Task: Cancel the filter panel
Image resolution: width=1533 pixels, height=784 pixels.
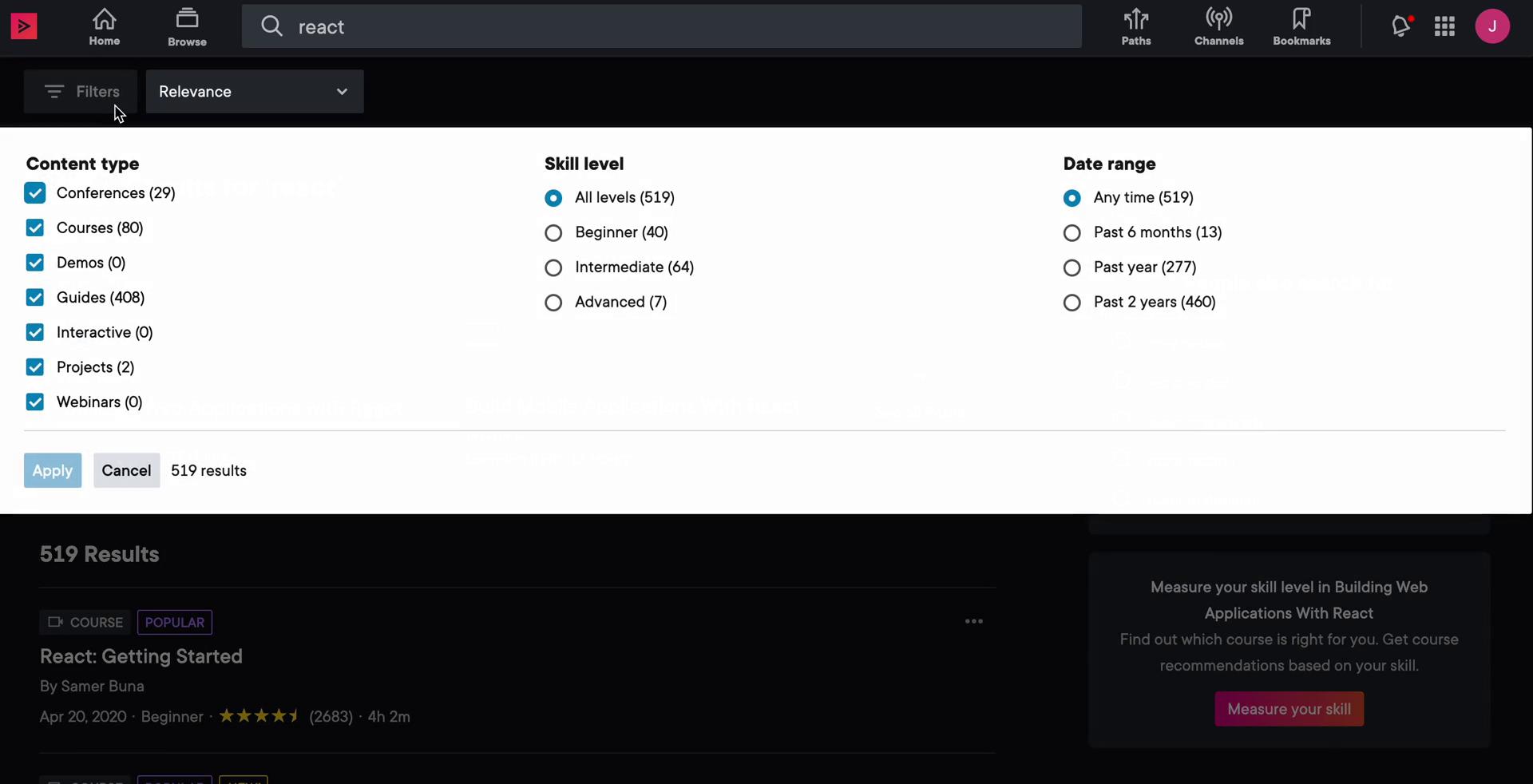Action: [x=126, y=471]
